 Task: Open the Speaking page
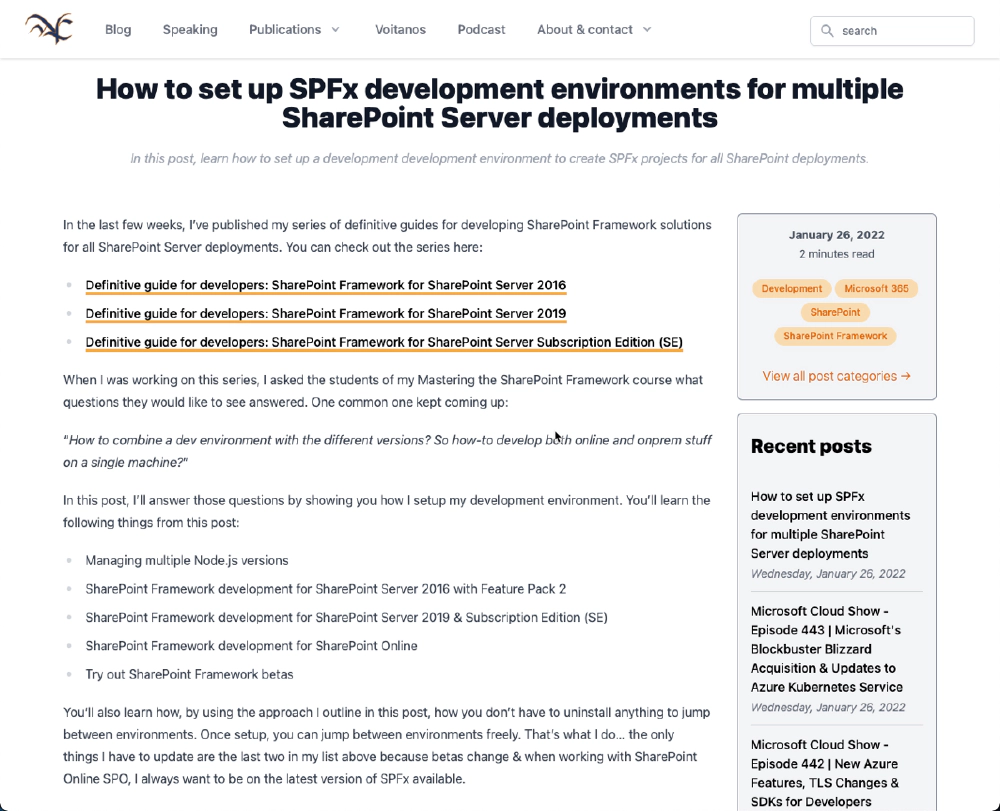[x=190, y=29]
